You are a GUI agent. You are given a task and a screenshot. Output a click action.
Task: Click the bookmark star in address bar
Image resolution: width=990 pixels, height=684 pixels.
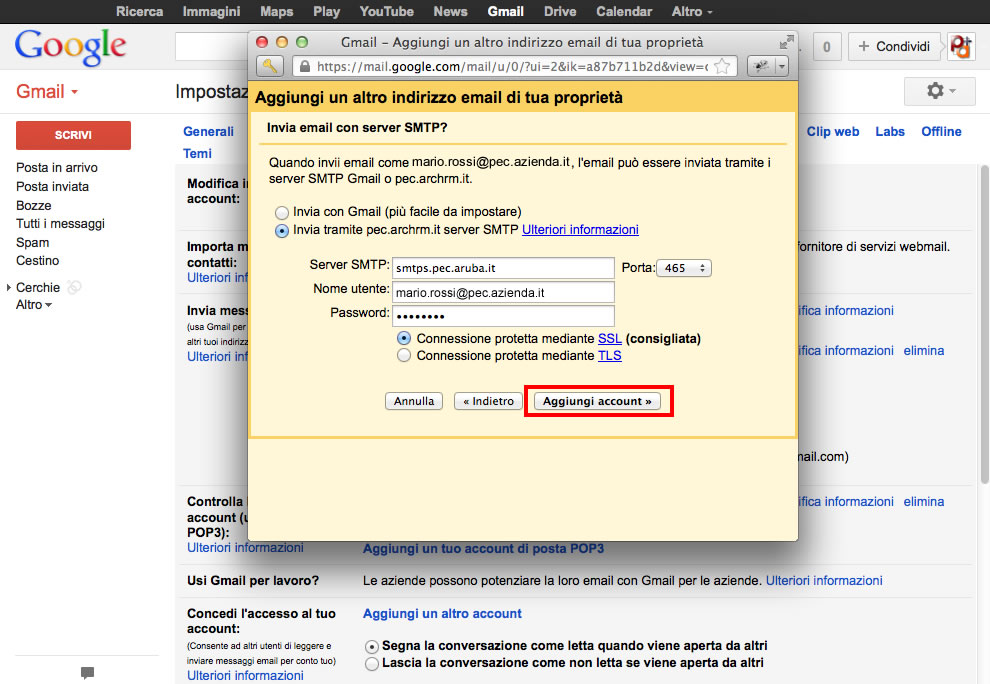tap(724, 67)
